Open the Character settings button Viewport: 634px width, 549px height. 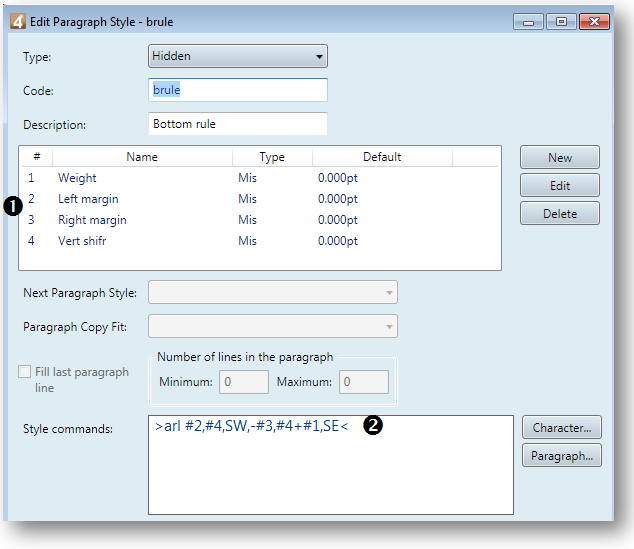(562, 427)
